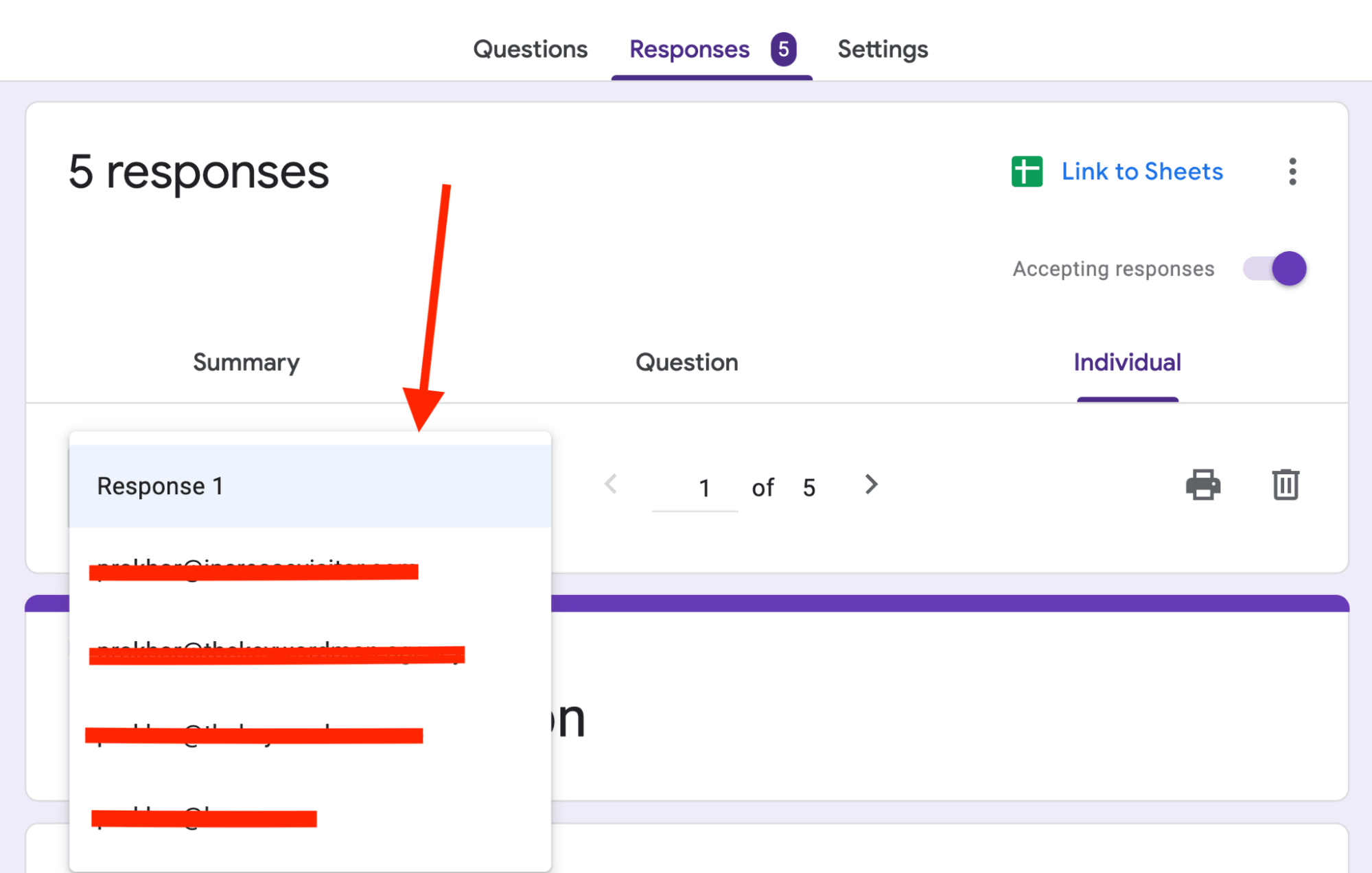1372x873 pixels.
Task: Click the response number input field
Action: 695,488
